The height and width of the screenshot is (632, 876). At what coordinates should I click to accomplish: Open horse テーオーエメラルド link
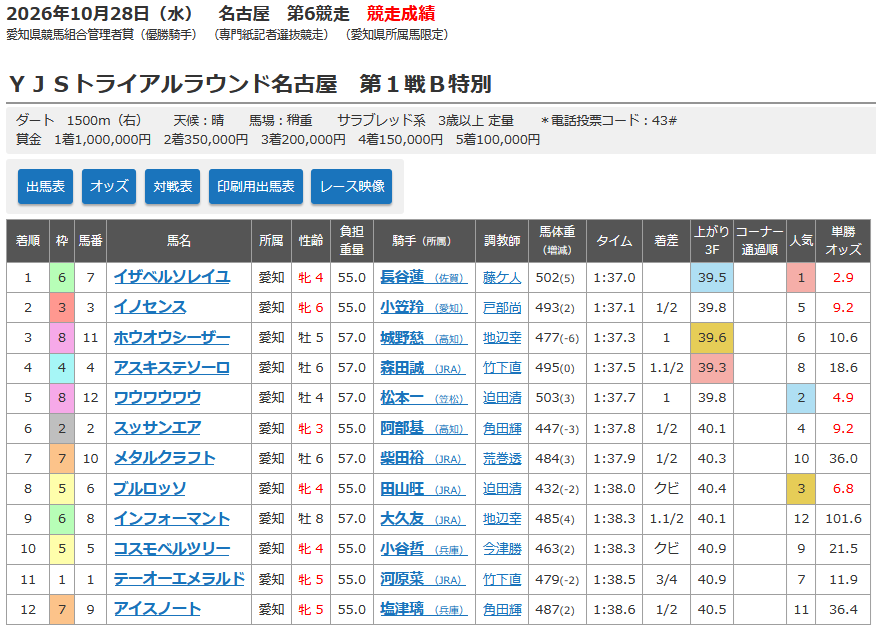coord(179,579)
